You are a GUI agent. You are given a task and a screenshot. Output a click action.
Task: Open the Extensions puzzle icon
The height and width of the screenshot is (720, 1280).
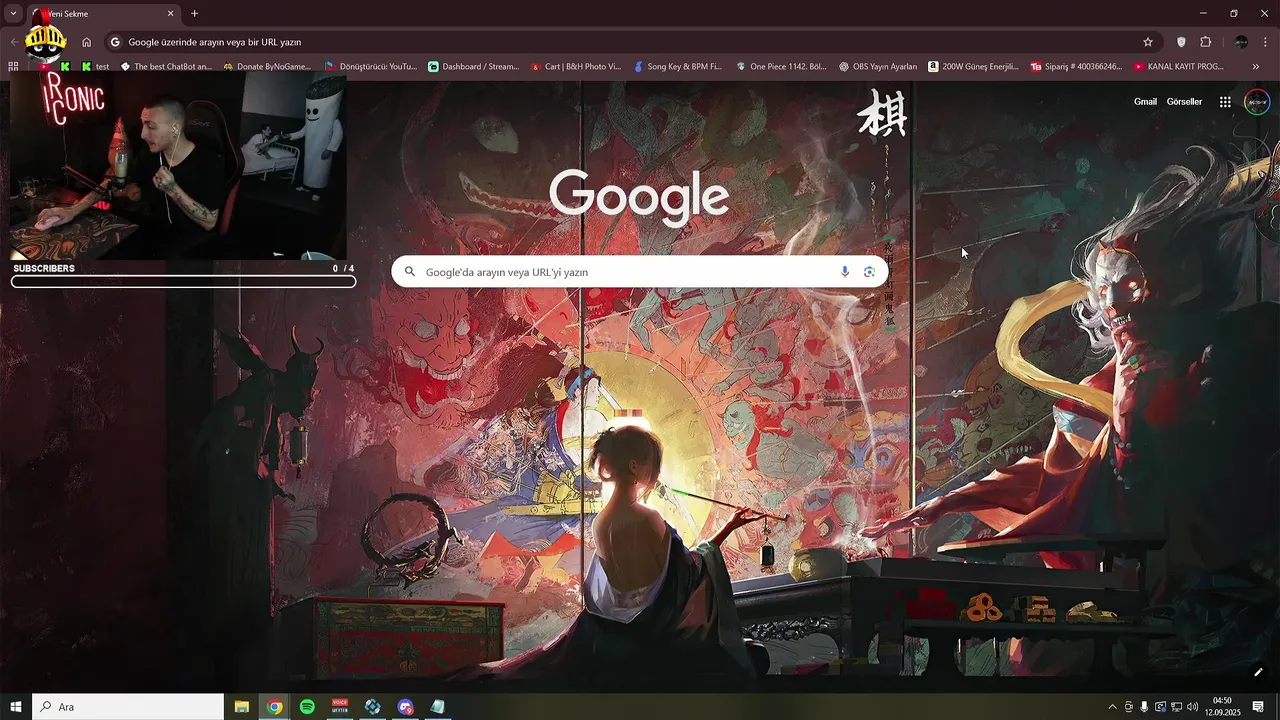tap(1205, 42)
